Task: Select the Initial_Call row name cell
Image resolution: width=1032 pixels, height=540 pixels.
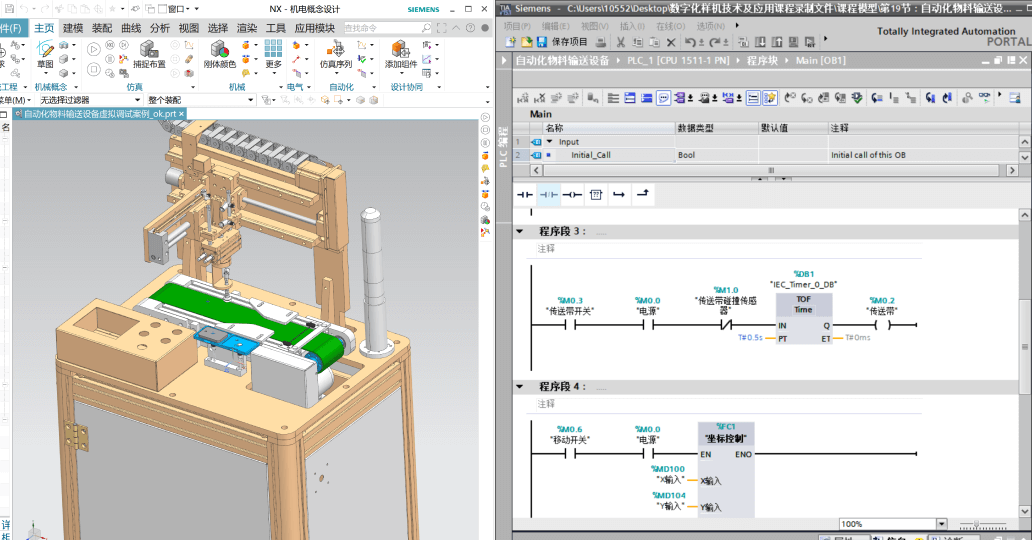Action: tap(609, 155)
